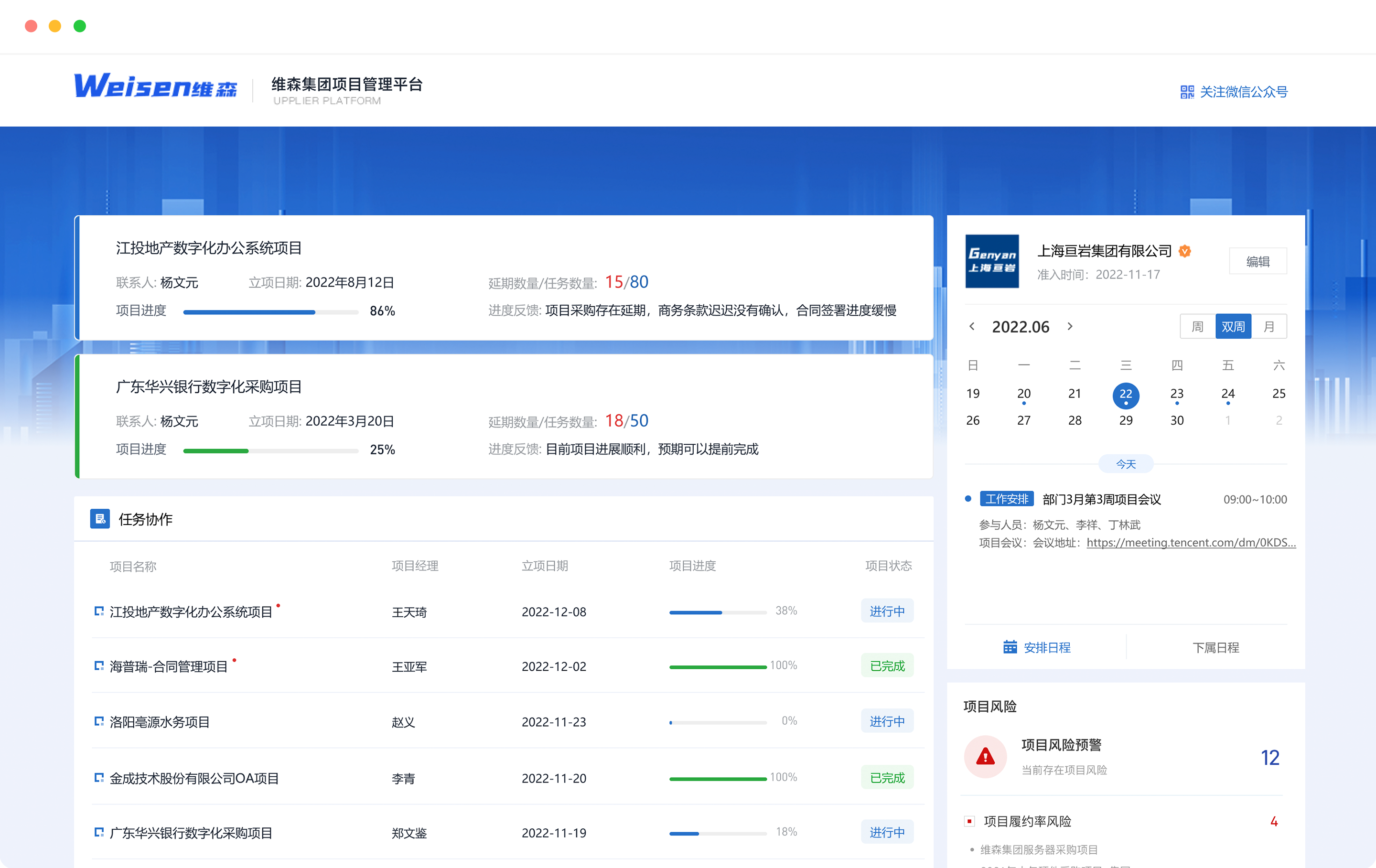Screen dimensions: 1376x868
Task: Click the schedule calendar icon beside 安排日程
Action: tap(1010, 647)
